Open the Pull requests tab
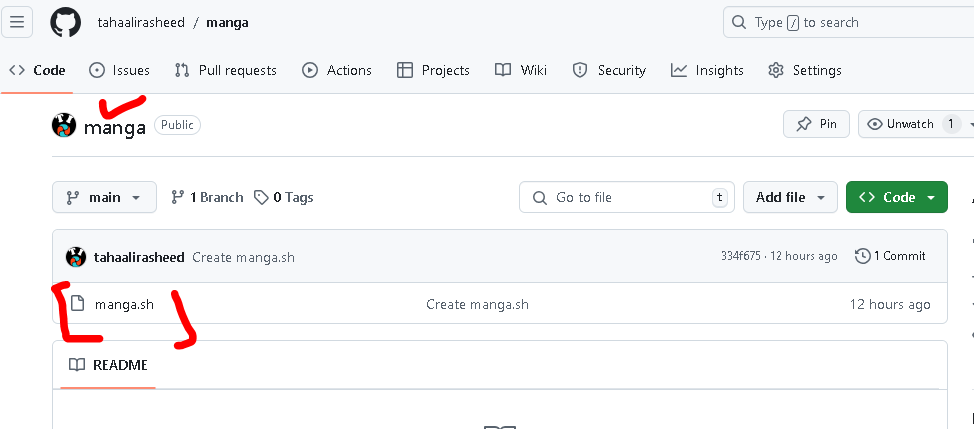Viewport: 974px width, 429px height. 225,70
